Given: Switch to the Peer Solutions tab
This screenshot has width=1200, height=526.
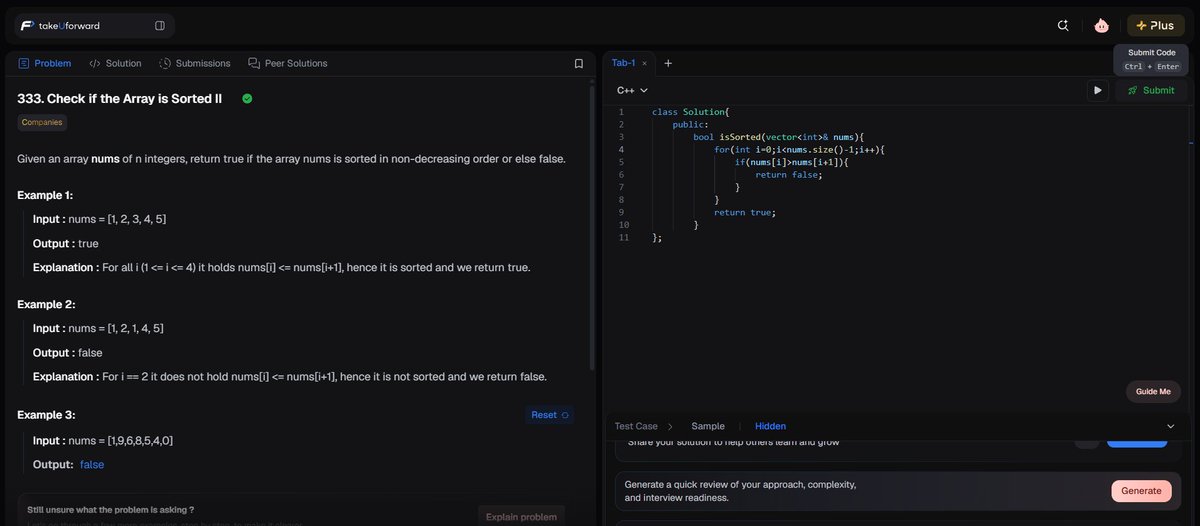Looking at the screenshot, I should click(x=288, y=63).
